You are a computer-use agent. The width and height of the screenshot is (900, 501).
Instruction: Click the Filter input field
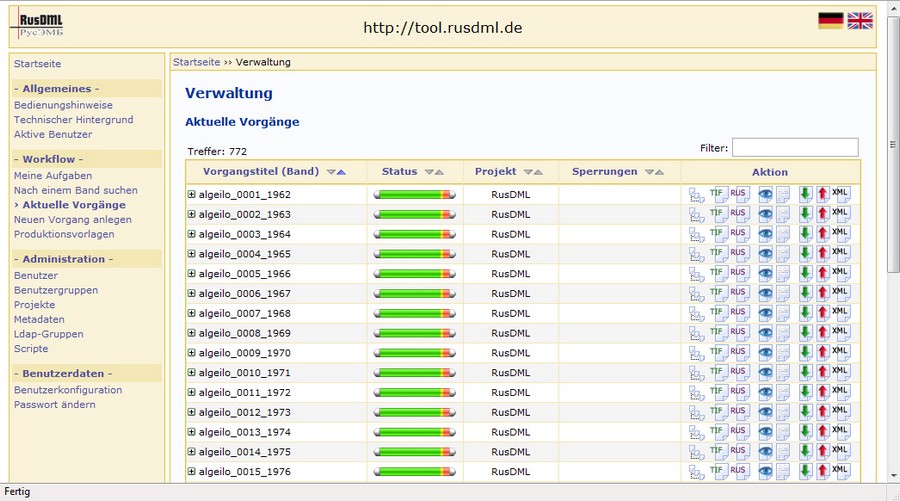(x=794, y=148)
